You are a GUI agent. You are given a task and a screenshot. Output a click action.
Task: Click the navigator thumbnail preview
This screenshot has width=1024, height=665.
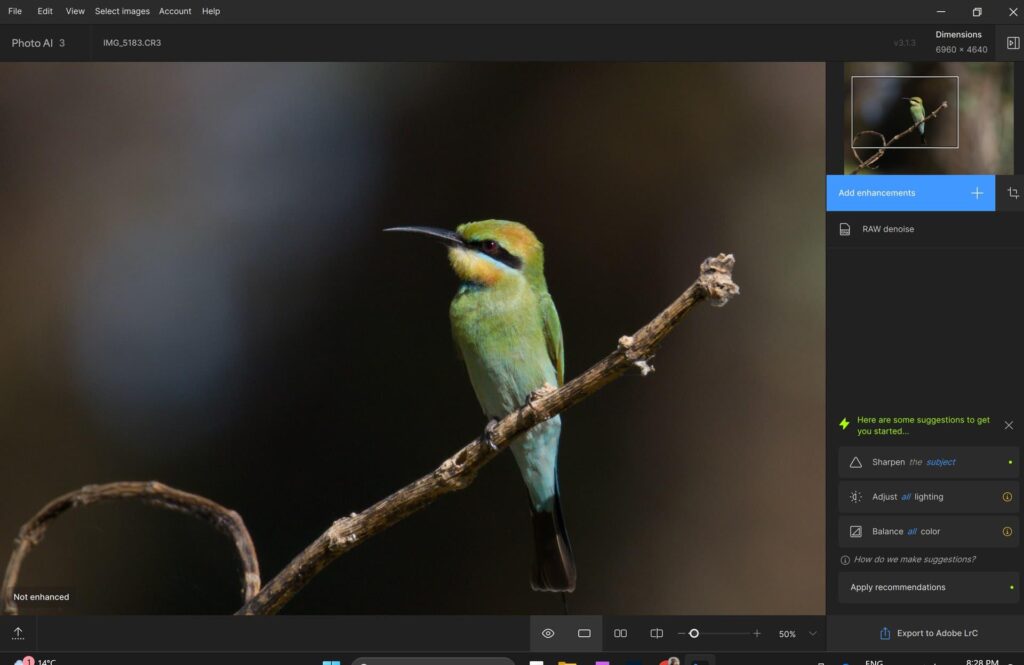(x=928, y=118)
